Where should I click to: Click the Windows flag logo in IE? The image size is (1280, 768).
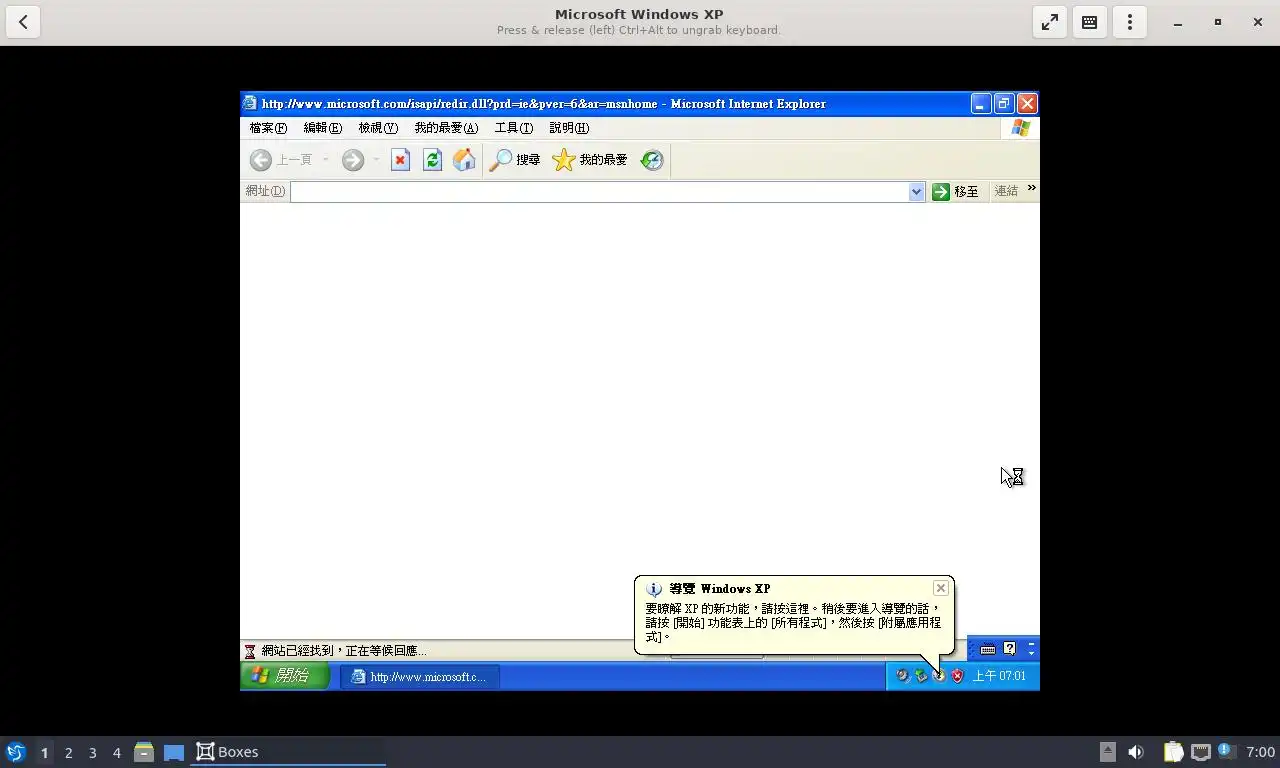[x=1020, y=128]
